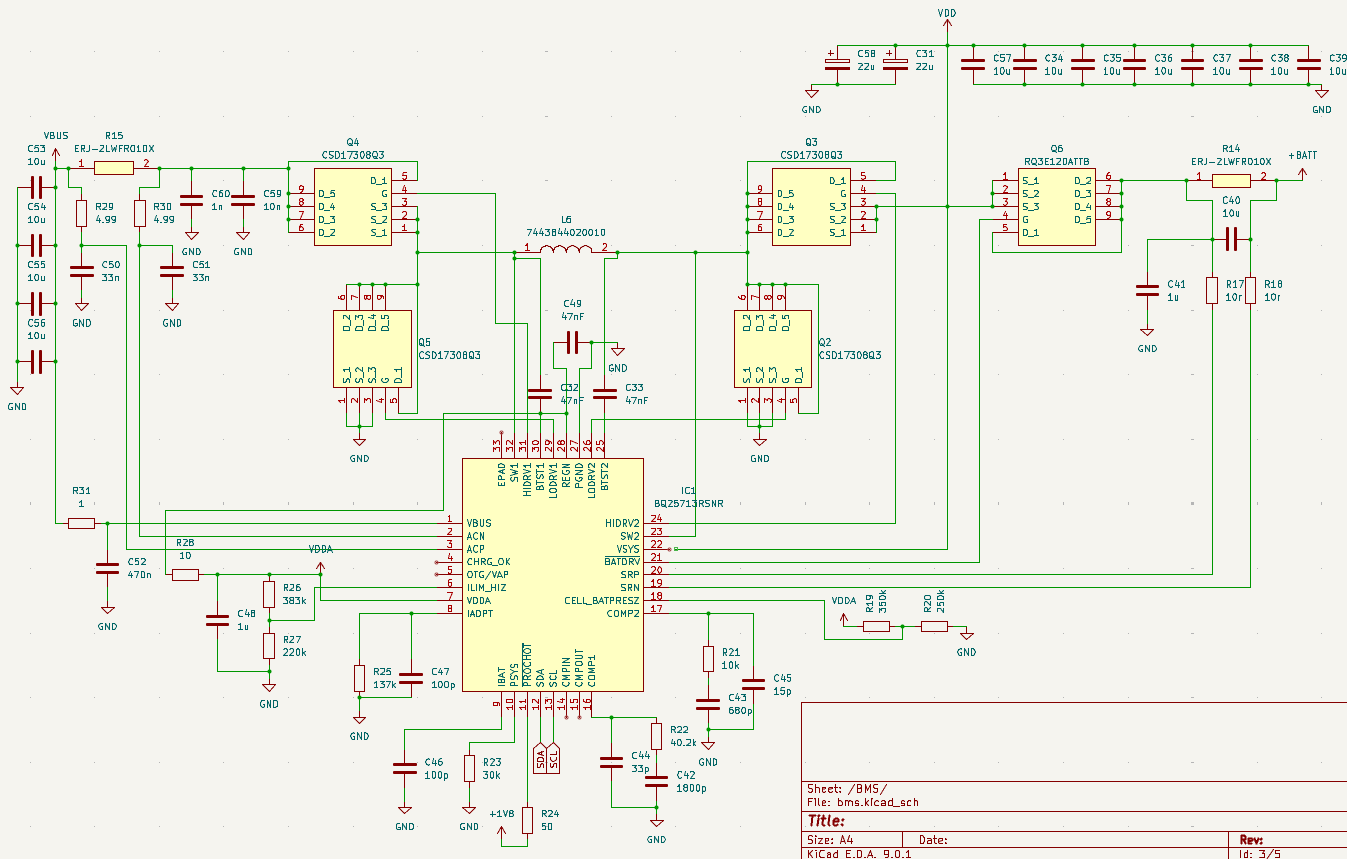Select the Q2 CSD17308Q3 MOSFET block
Viewport: 1347px width, 859px height.
tap(773, 349)
